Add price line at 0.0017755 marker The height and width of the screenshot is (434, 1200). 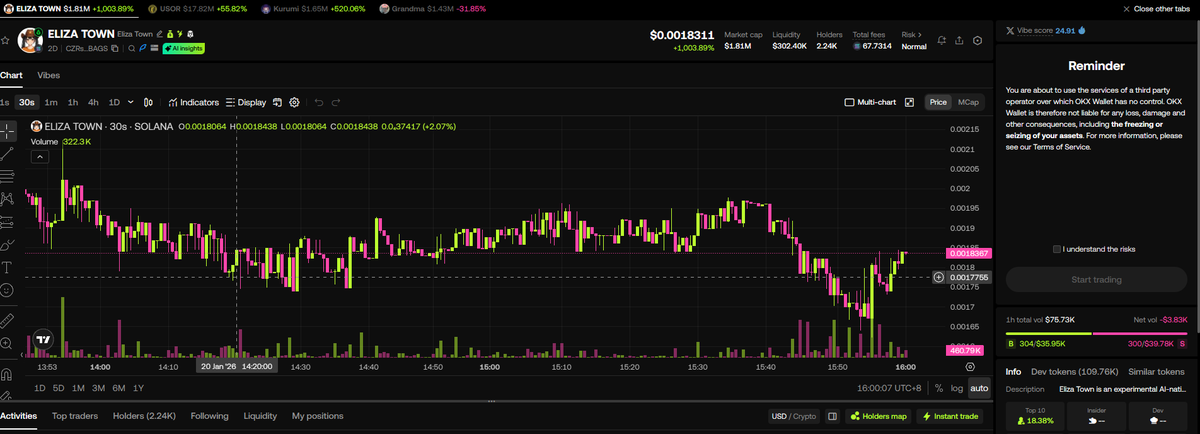(938, 277)
